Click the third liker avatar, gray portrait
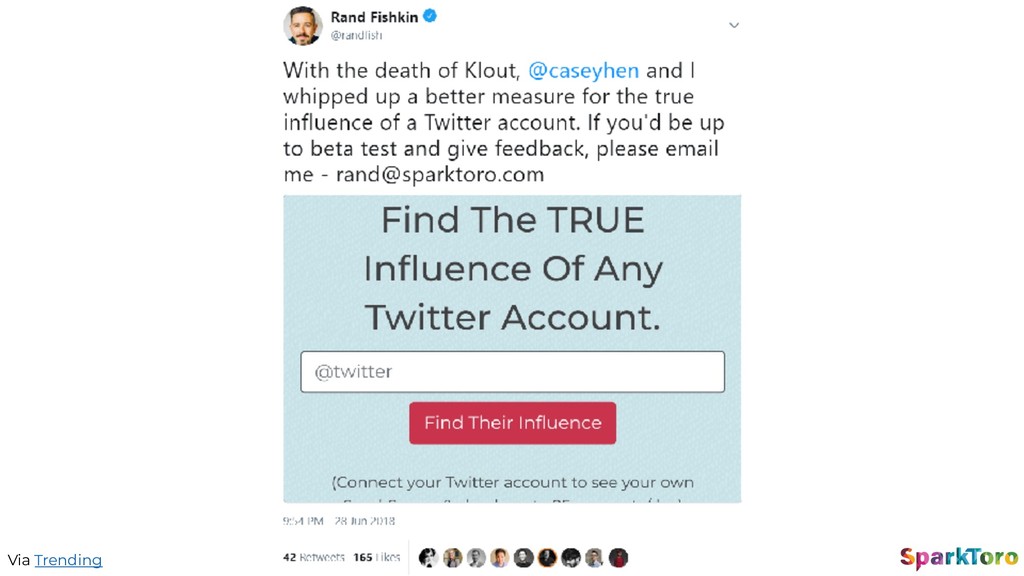This screenshot has height=576, width=1024. (476, 557)
